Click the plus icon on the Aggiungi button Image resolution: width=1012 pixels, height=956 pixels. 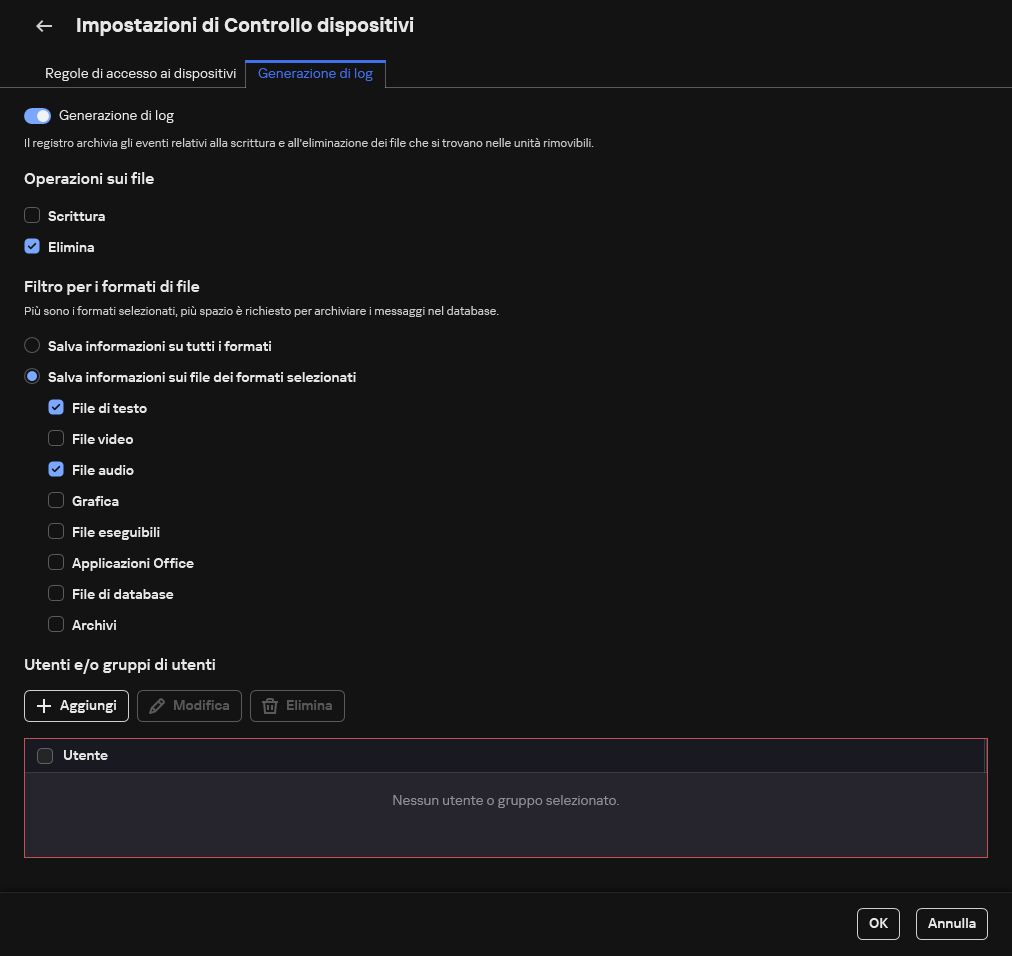tap(44, 706)
